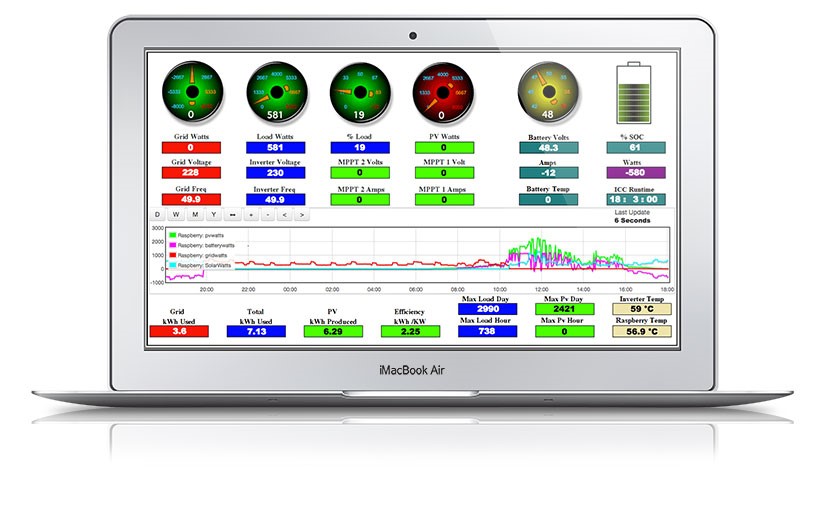The width and height of the screenshot is (820, 509).
Task: Click the Load Watts dial gauge showing 581
Action: [x=277, y=93]
